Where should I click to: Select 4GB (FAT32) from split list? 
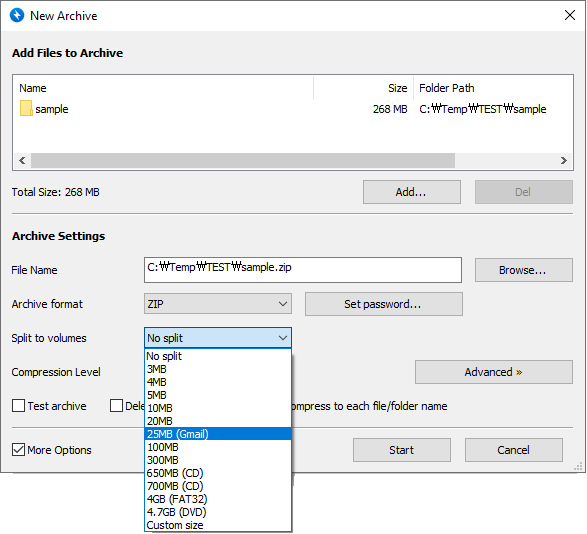(218, 499)
